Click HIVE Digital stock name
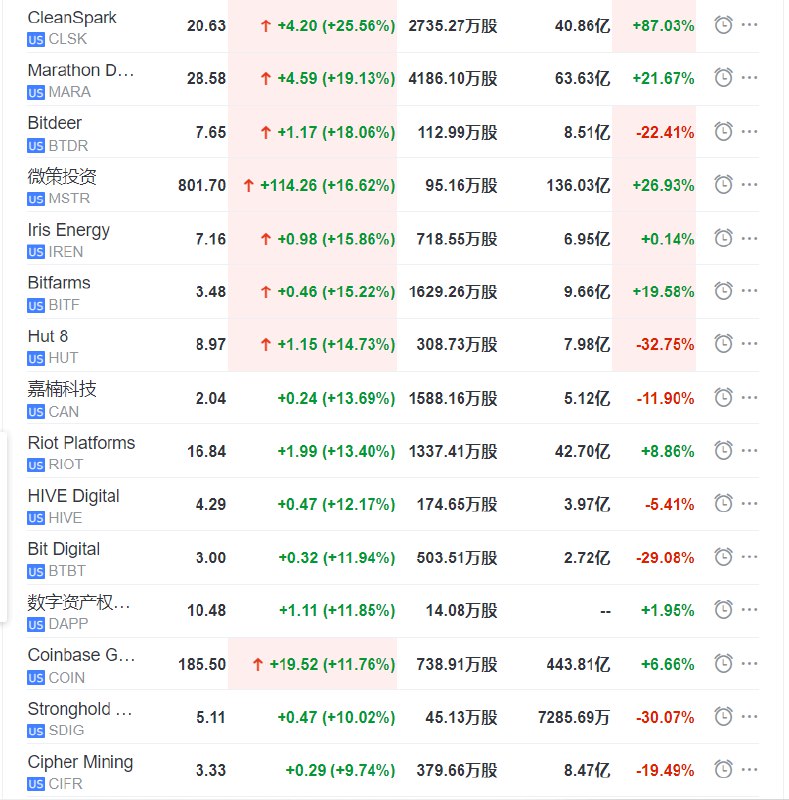 pos(73,496)
